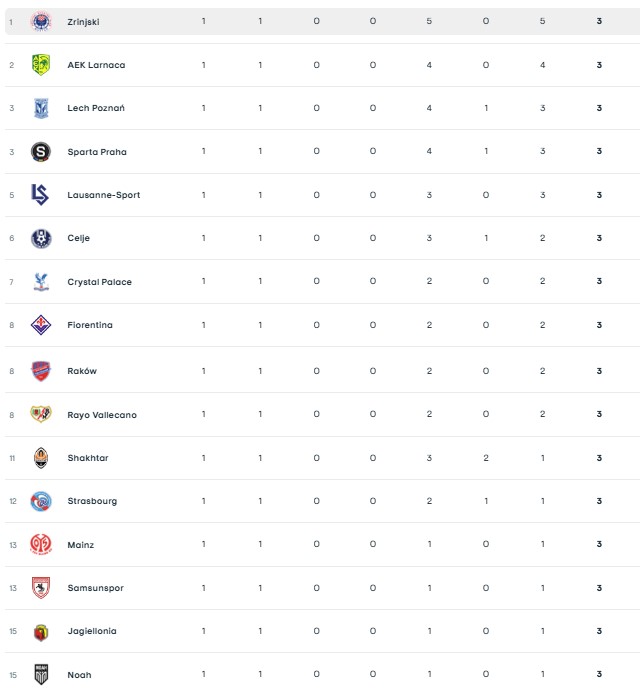The width and height of the screenshot is (640, 692).
Task: Click the Zrinjski club crest
Action: pyautogui.click(x=40, y=21)
